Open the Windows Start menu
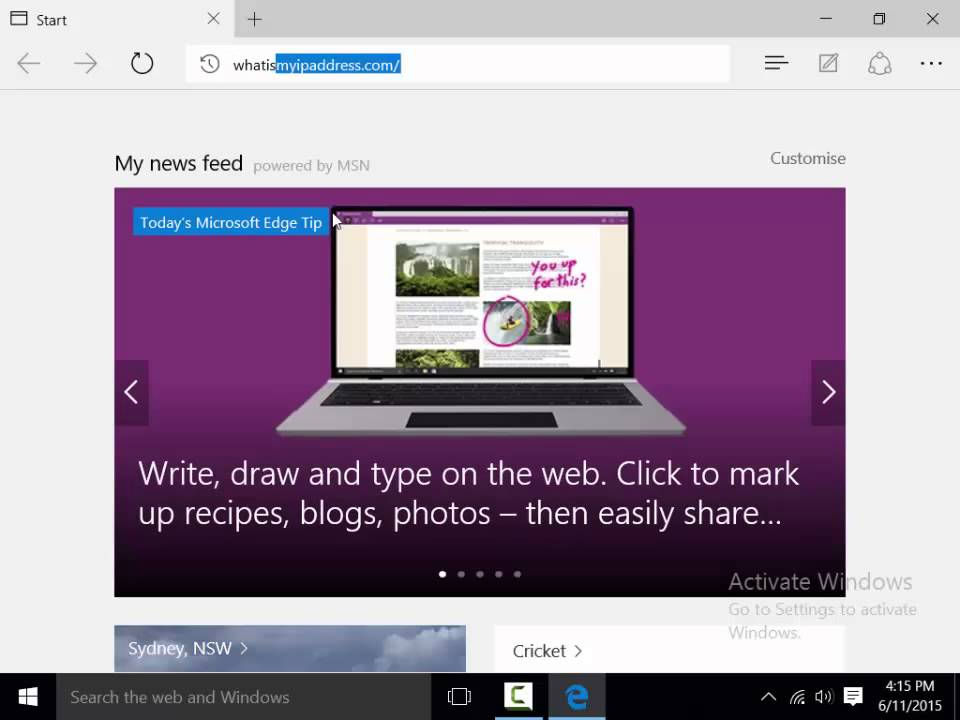960x720 pixels. click(x=28, y=697)
